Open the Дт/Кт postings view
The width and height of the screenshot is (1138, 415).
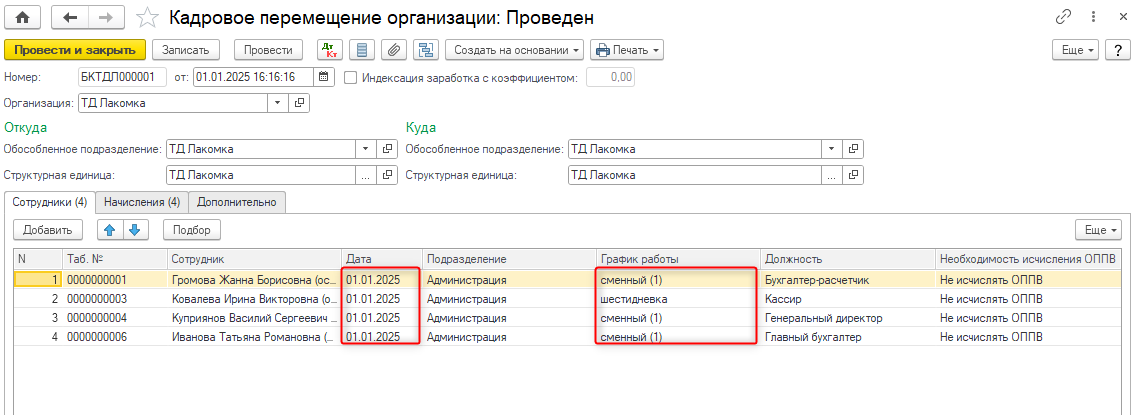(x=329, y=49)
